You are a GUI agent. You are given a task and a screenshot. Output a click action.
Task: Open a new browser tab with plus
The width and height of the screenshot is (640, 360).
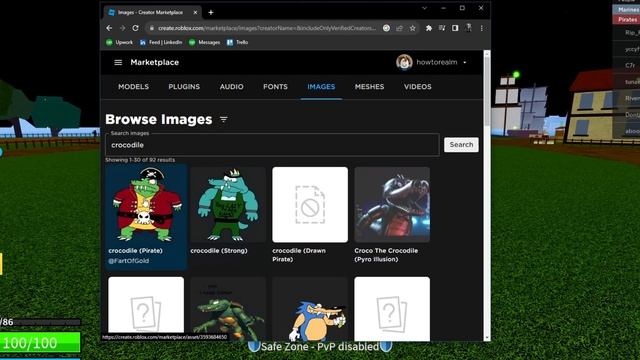tap(211, 13)
